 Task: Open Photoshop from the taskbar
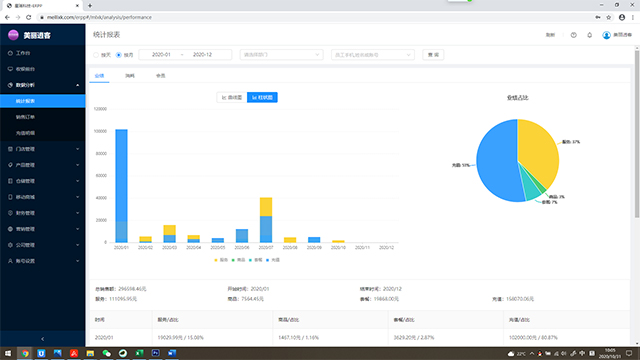point(156,353)
